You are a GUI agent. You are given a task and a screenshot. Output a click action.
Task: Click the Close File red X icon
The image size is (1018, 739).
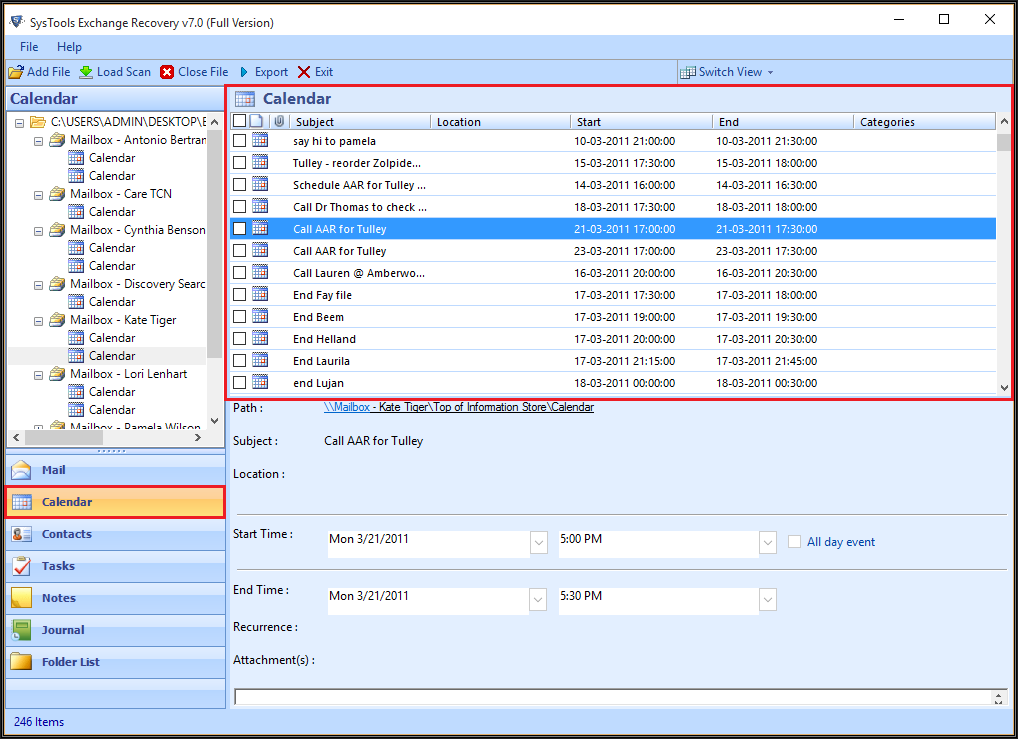167,72
